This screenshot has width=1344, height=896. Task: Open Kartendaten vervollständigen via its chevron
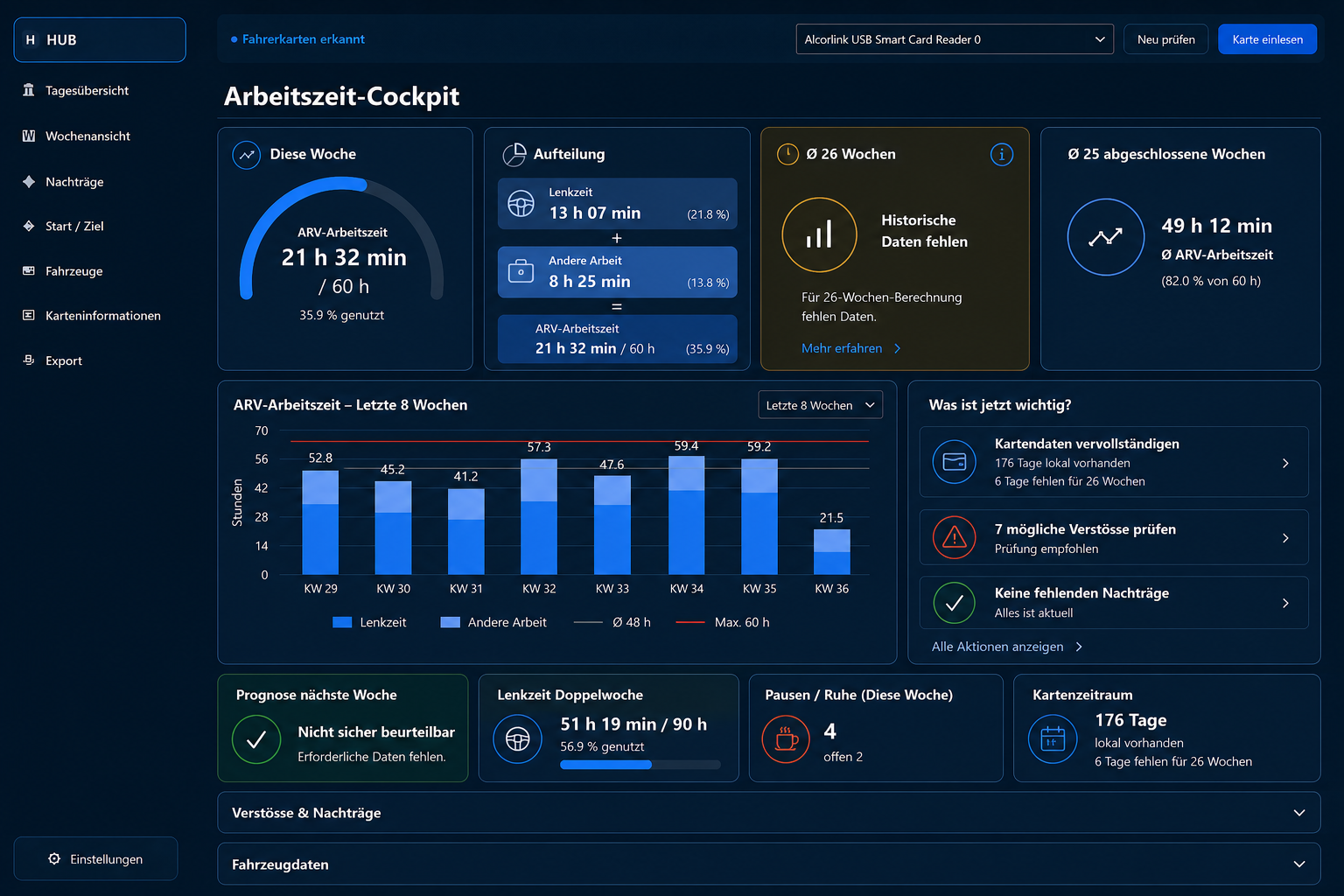[1285, 463]
